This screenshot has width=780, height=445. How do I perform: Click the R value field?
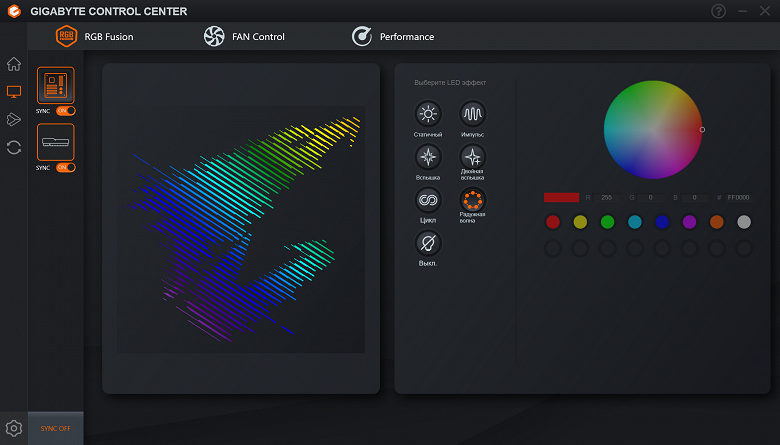click(x=606, y=197)
